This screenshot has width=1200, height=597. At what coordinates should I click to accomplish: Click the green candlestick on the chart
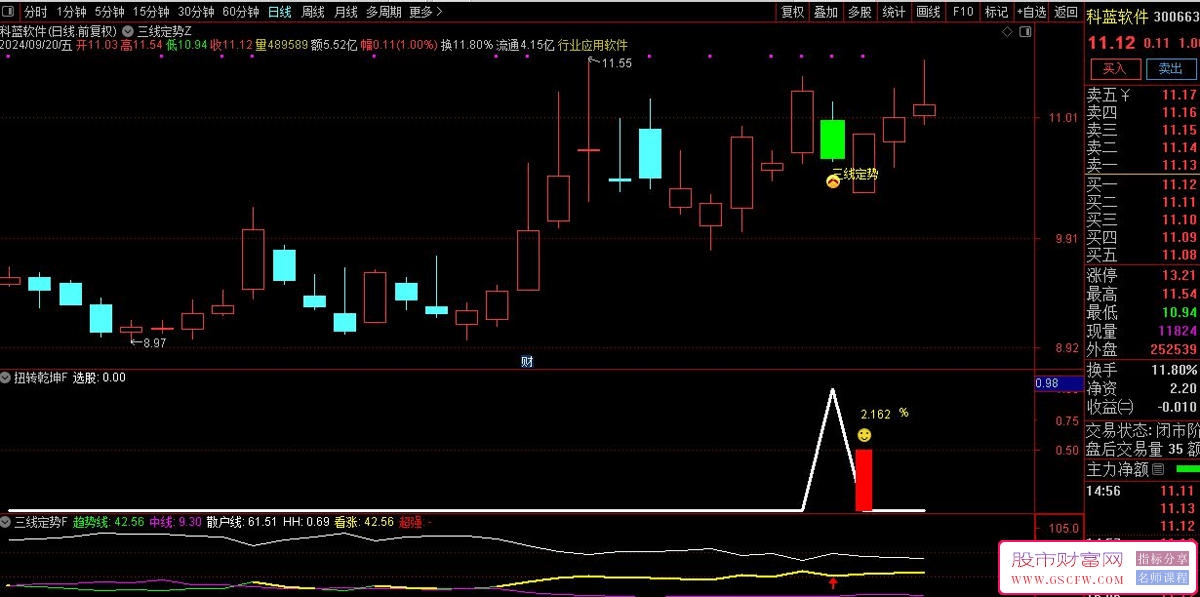[832, 139]
